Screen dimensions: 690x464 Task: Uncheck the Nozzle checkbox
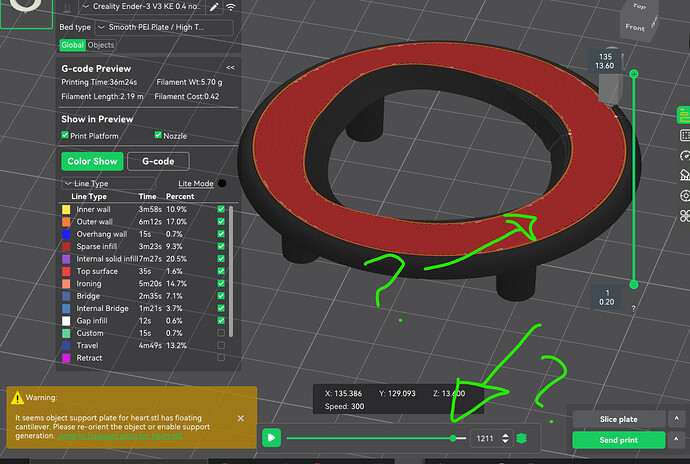click(x=158, y=135)
